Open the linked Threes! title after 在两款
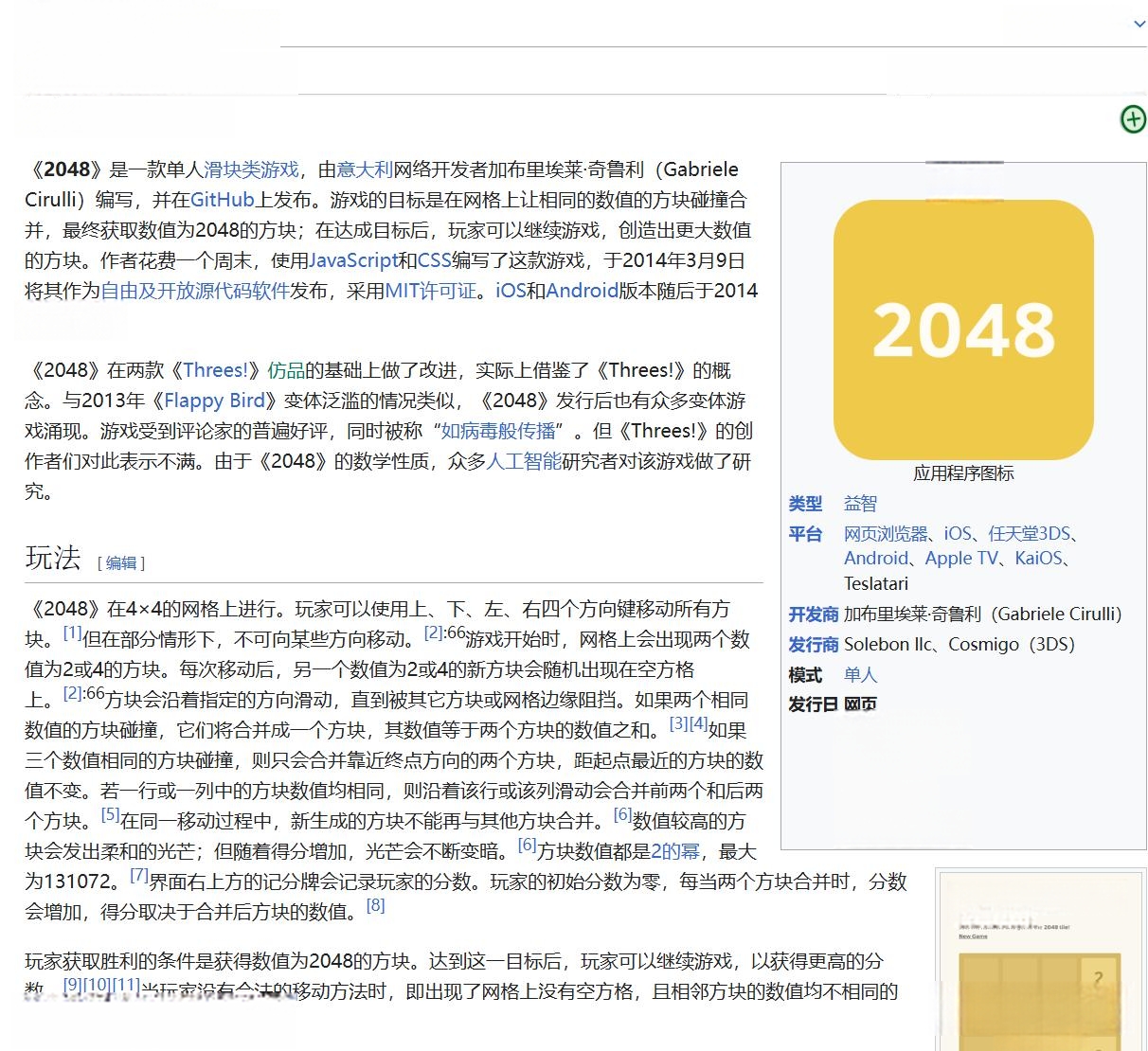Viewport: 1148px width, 1051px height. click(x=215, y=370)
